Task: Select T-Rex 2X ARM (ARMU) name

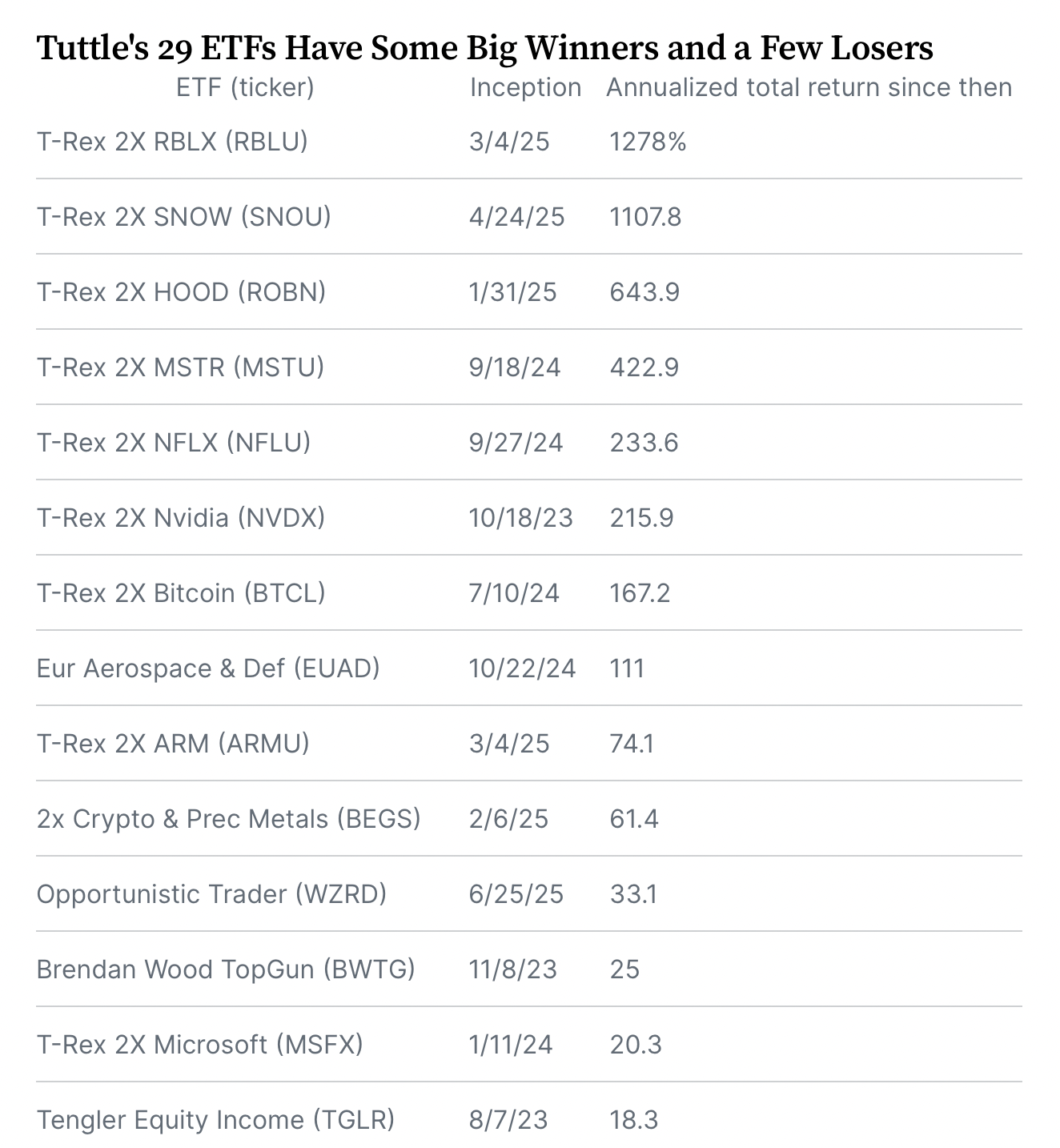Action: tap(173, 744)
